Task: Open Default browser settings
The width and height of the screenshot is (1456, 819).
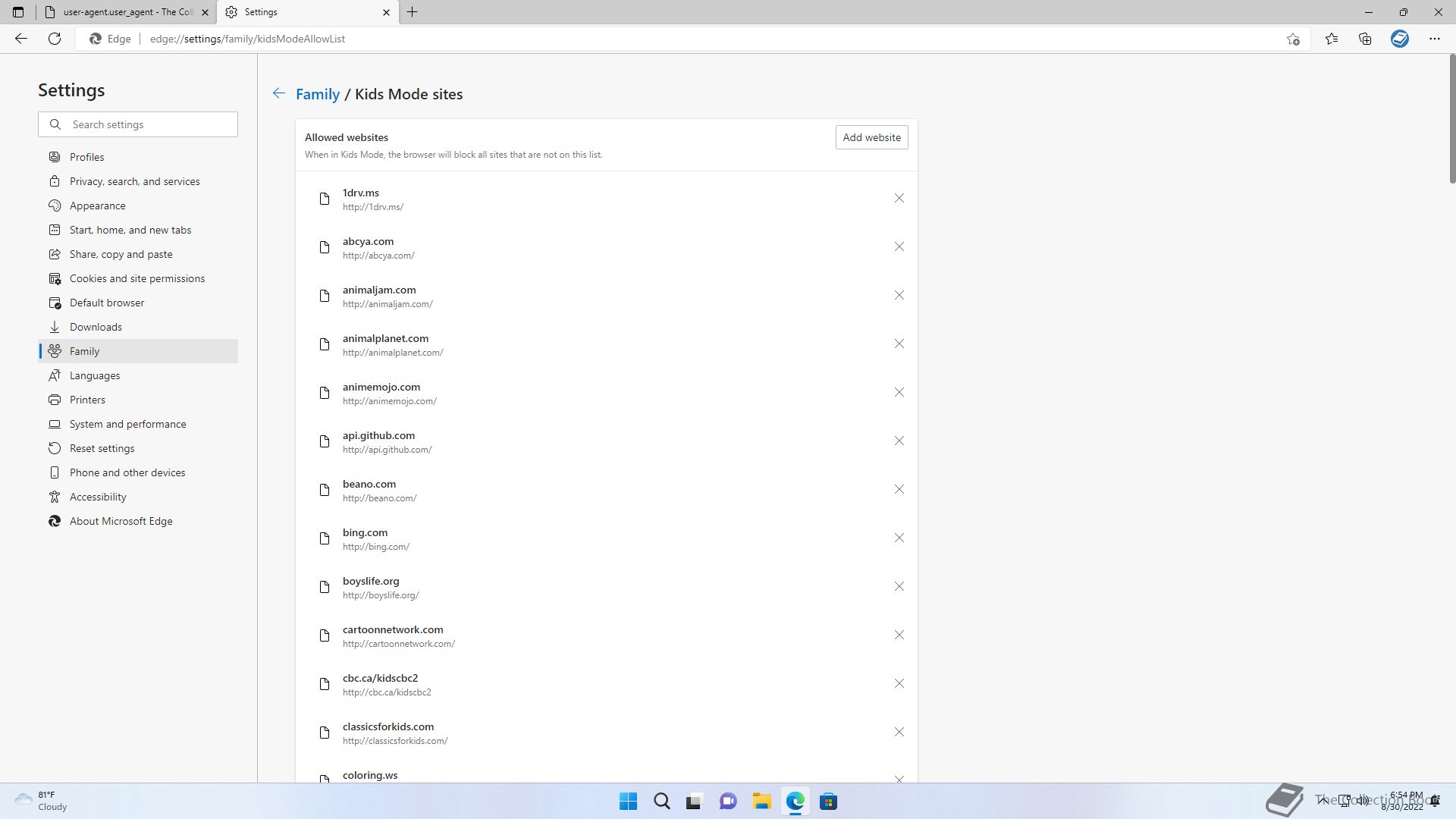Action: click(x=138, y=303)
